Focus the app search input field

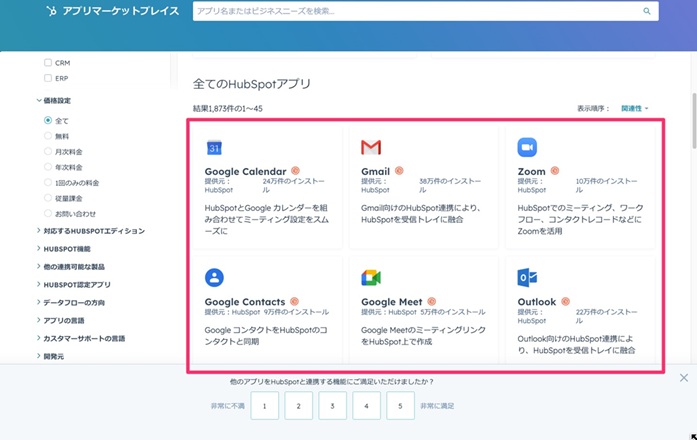426,11
